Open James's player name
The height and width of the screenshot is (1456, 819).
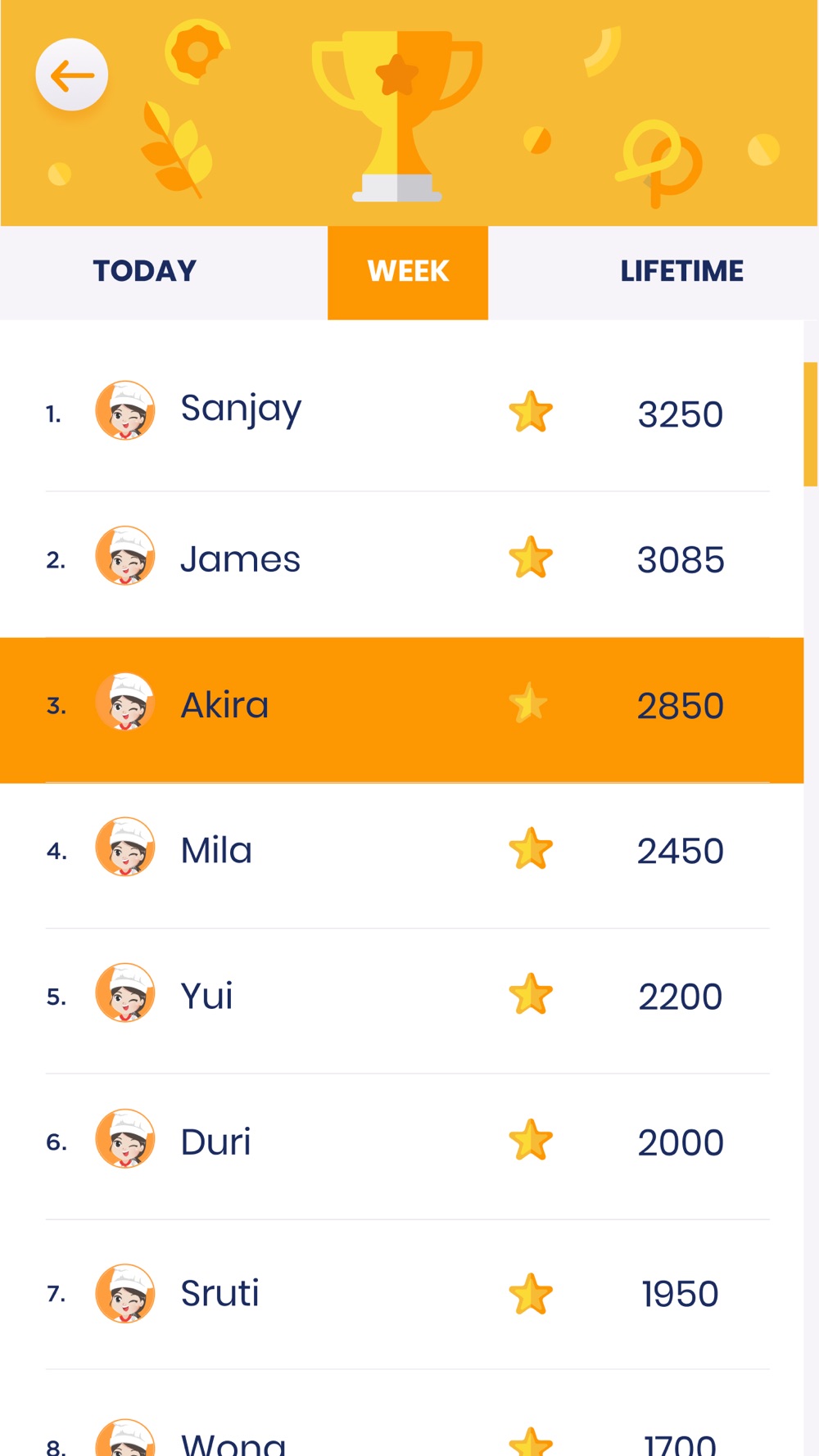(241, 560)
